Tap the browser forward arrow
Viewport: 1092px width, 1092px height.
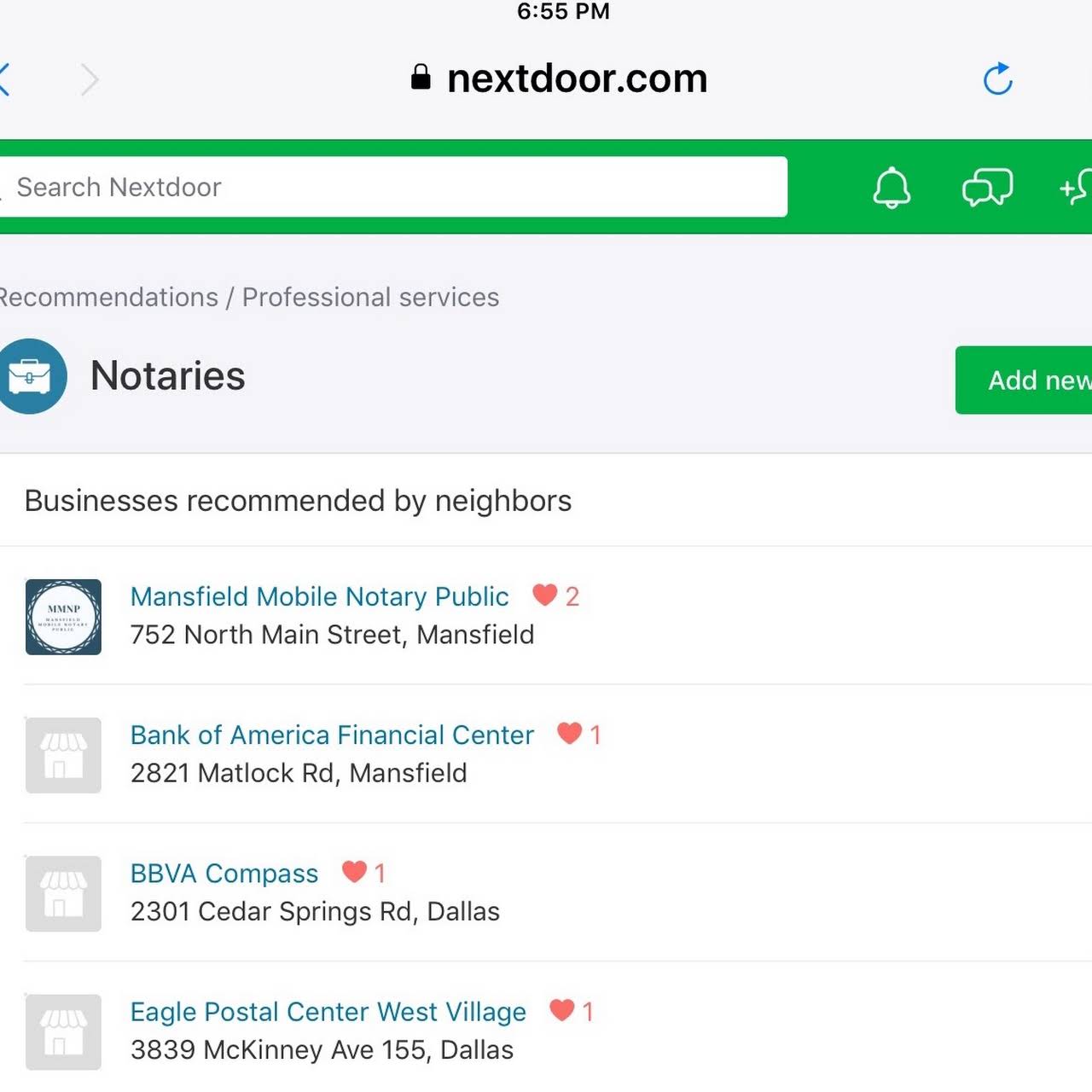point(90,79)
